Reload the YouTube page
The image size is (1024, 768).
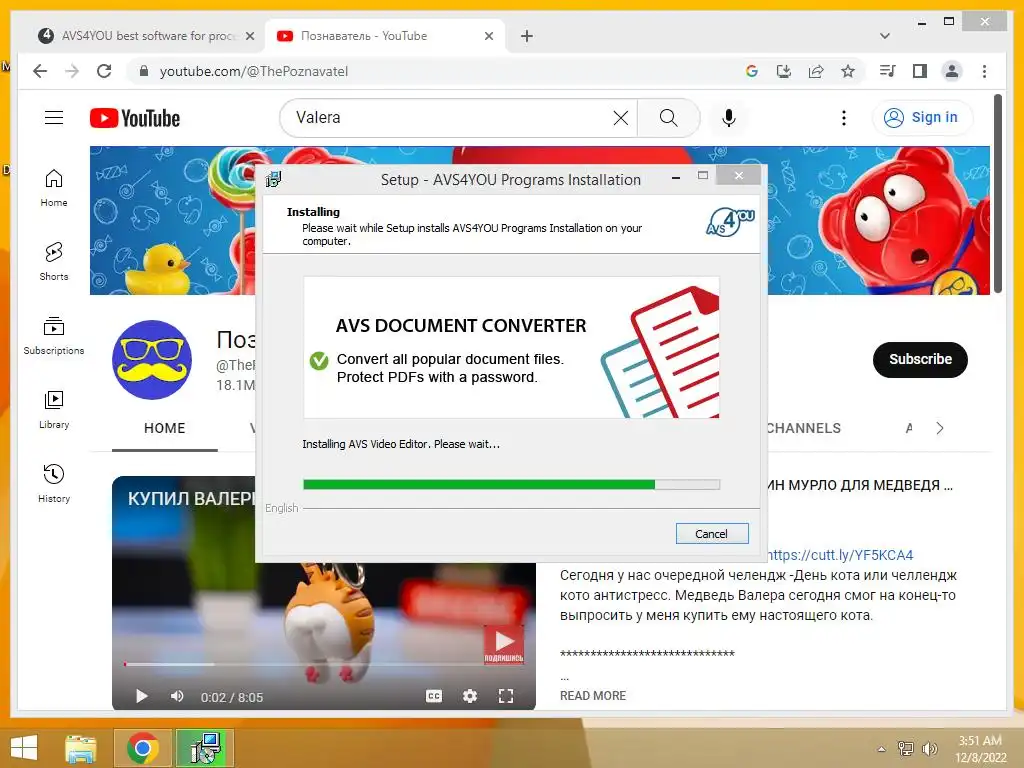pyautogui.click(x=104, y=71)
